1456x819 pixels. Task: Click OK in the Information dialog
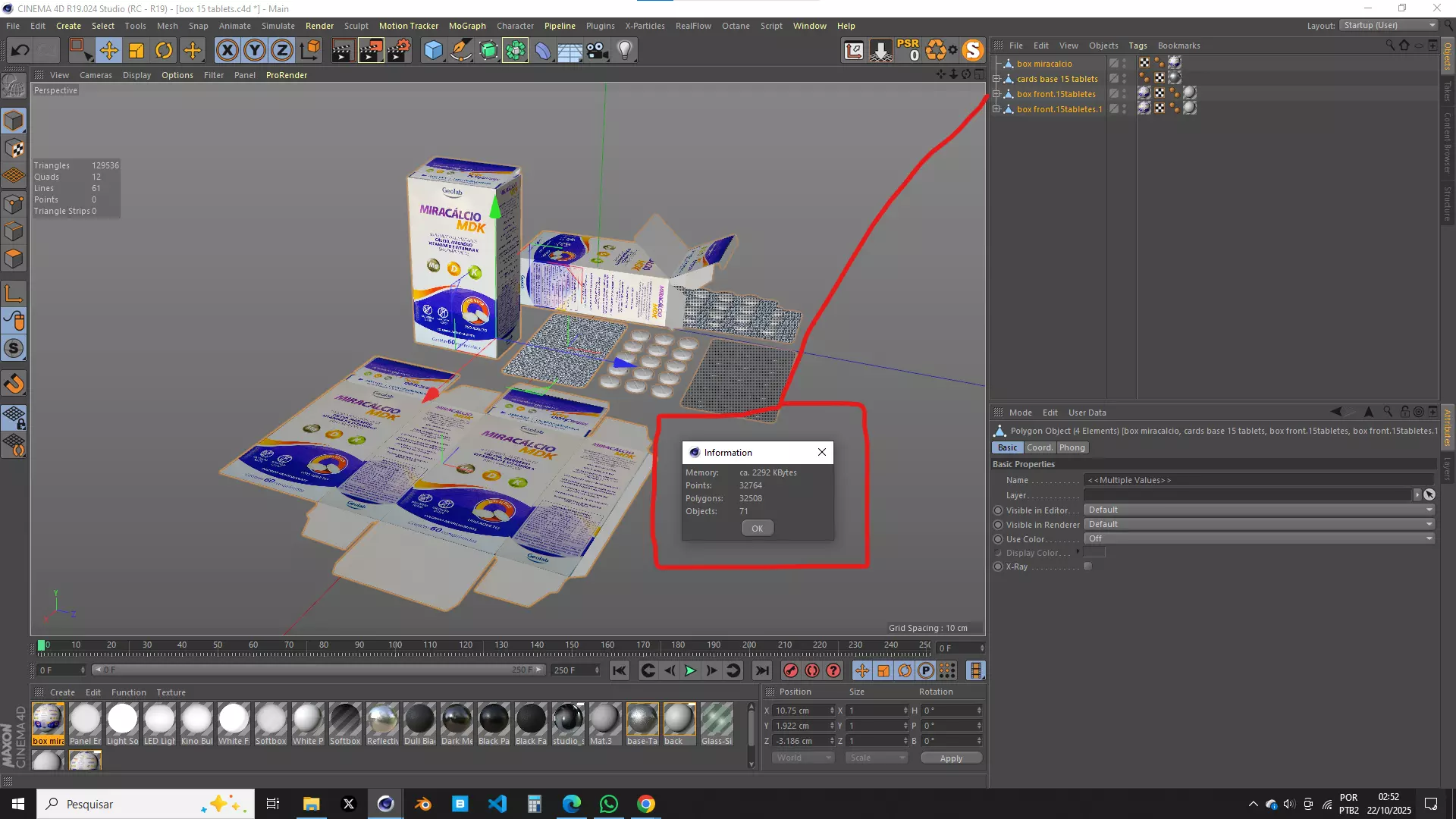tap(757, 529)
